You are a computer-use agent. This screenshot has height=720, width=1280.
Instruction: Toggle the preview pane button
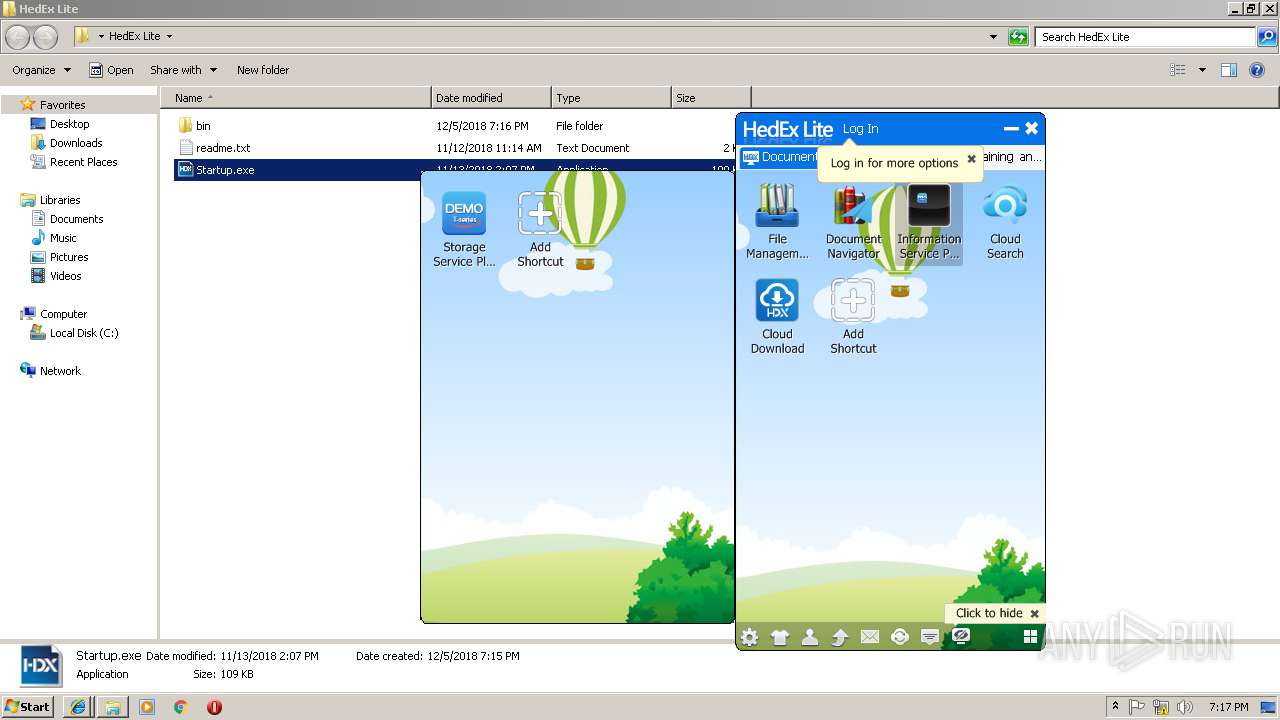1229,70
